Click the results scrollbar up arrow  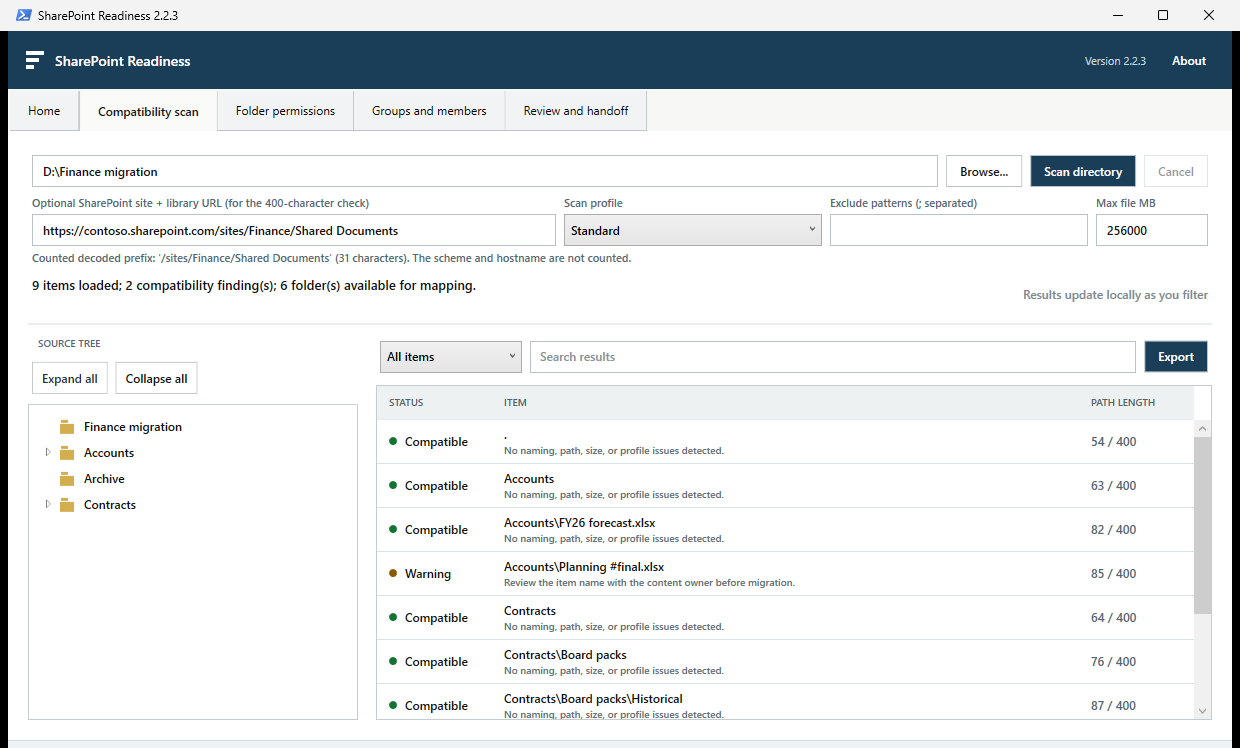coord(1202,428)
